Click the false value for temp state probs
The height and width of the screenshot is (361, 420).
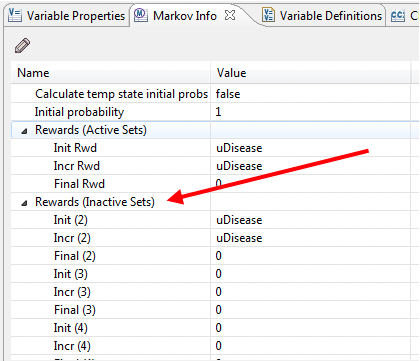point(228,94)
